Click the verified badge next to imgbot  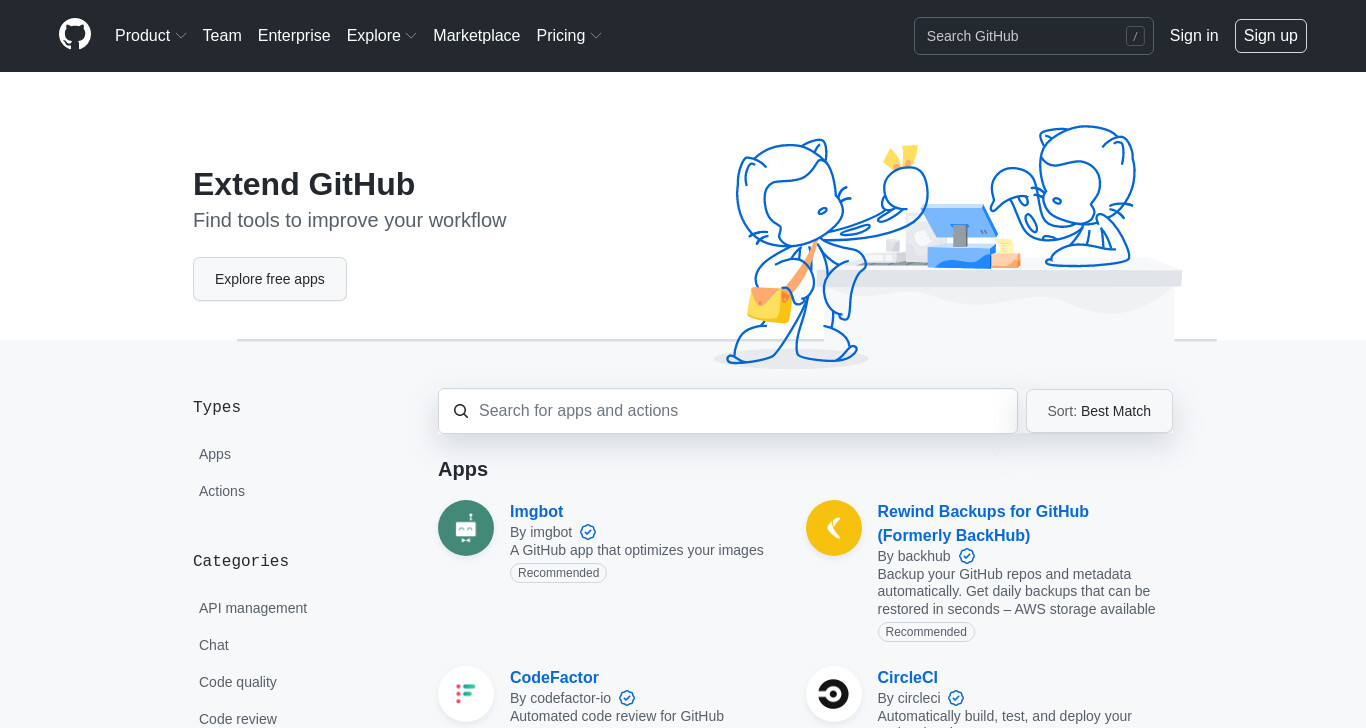pyautogui.click(x=588, y=532)
